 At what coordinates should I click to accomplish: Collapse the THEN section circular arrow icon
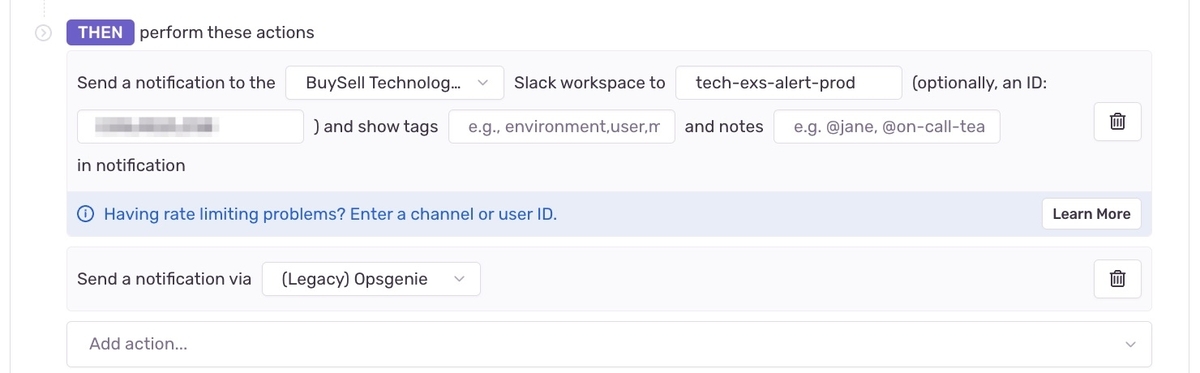[42, 32]
